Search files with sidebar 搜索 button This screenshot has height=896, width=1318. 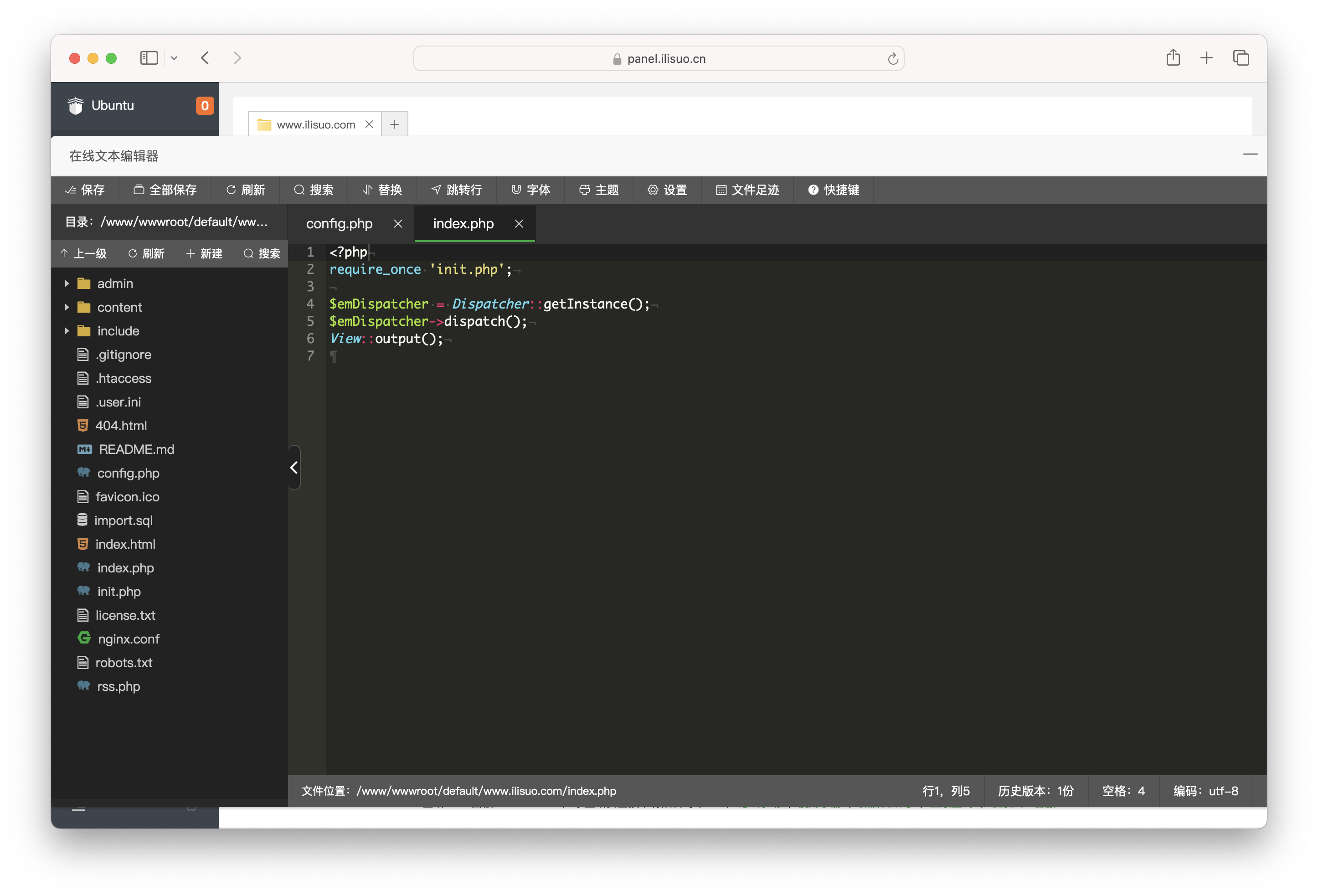tap(262, 253)
